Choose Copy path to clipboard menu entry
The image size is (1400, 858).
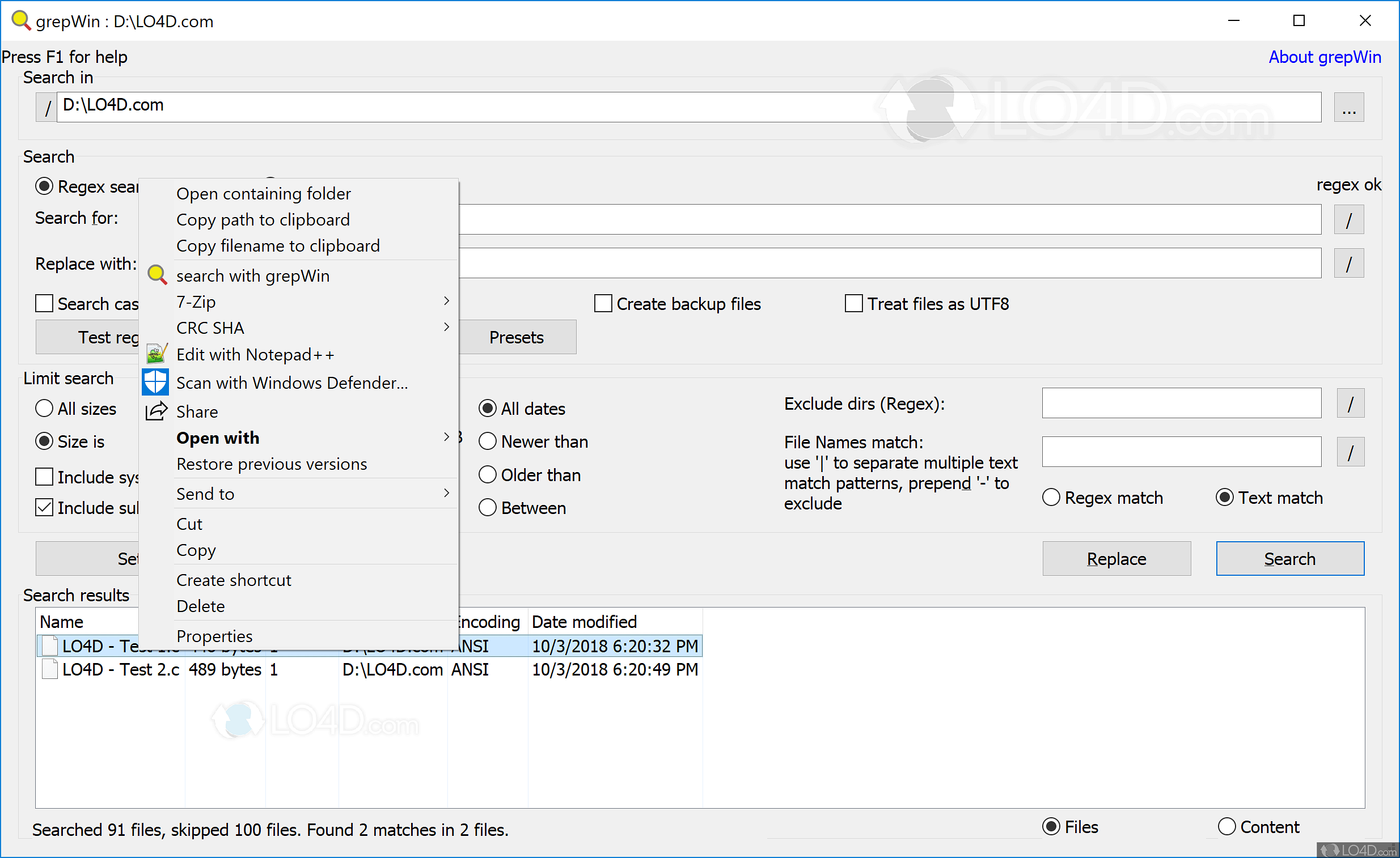pyautogui.click(x=263, y=220)
